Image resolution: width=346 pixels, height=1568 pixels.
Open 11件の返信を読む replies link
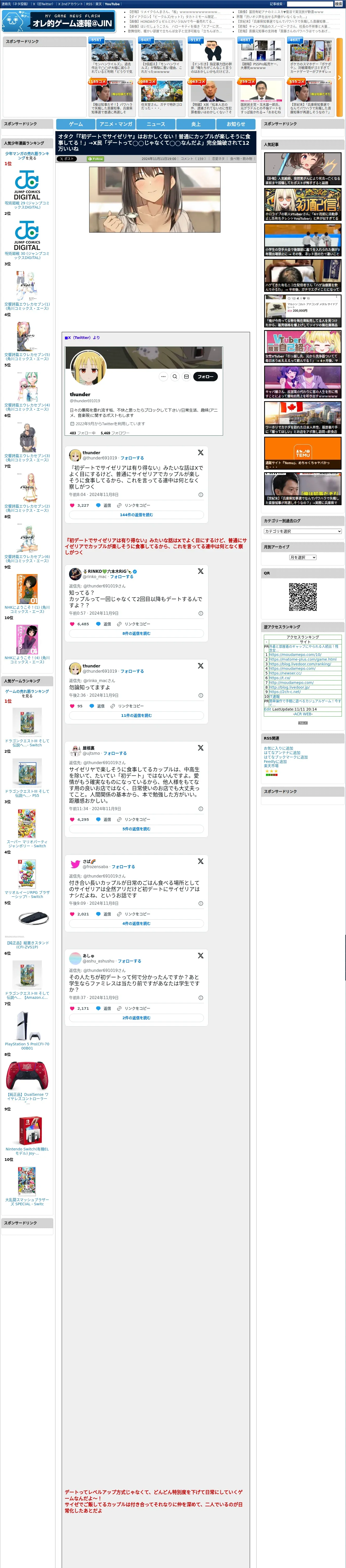point(137,715)
